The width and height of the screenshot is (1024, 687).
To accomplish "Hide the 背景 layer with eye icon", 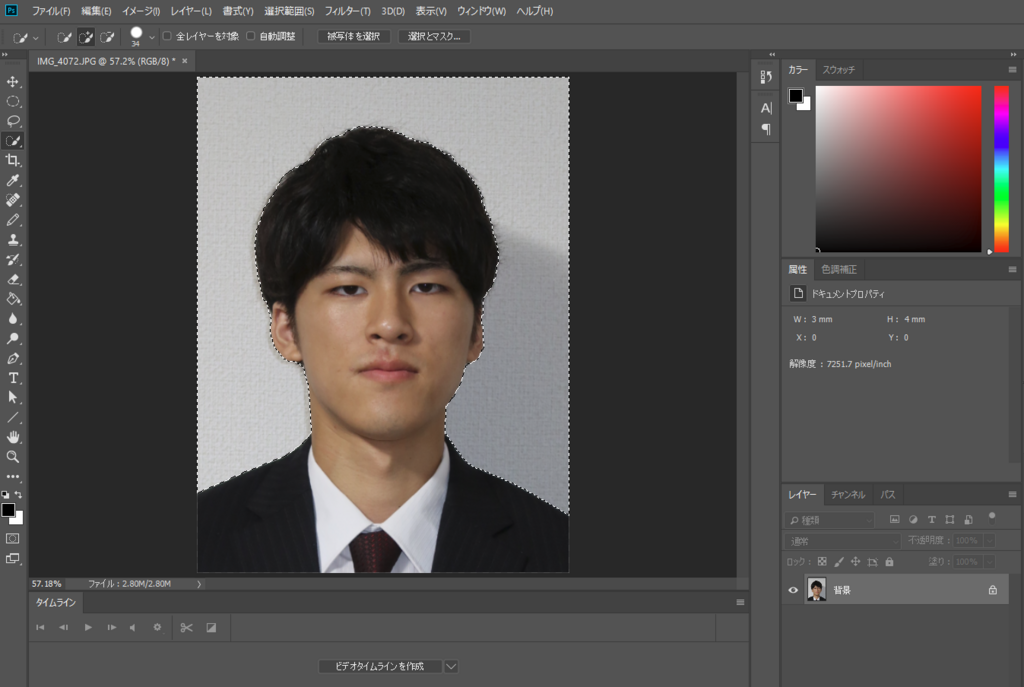I will 793,590.
